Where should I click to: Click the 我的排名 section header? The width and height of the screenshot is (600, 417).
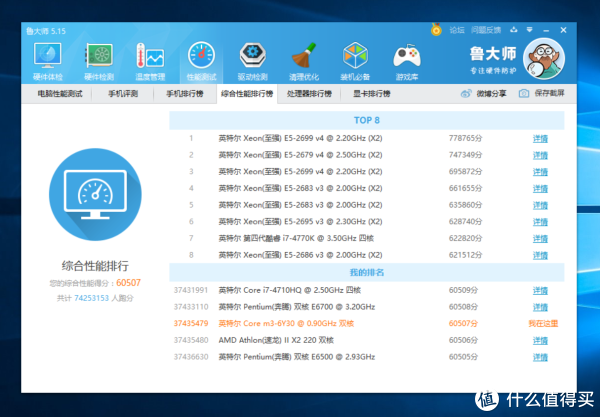point(367,272)
